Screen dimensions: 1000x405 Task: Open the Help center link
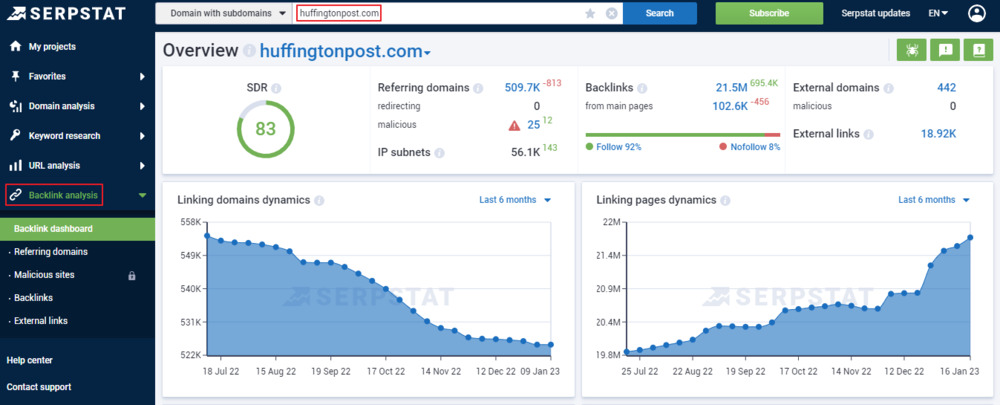[x=29, y=360]
